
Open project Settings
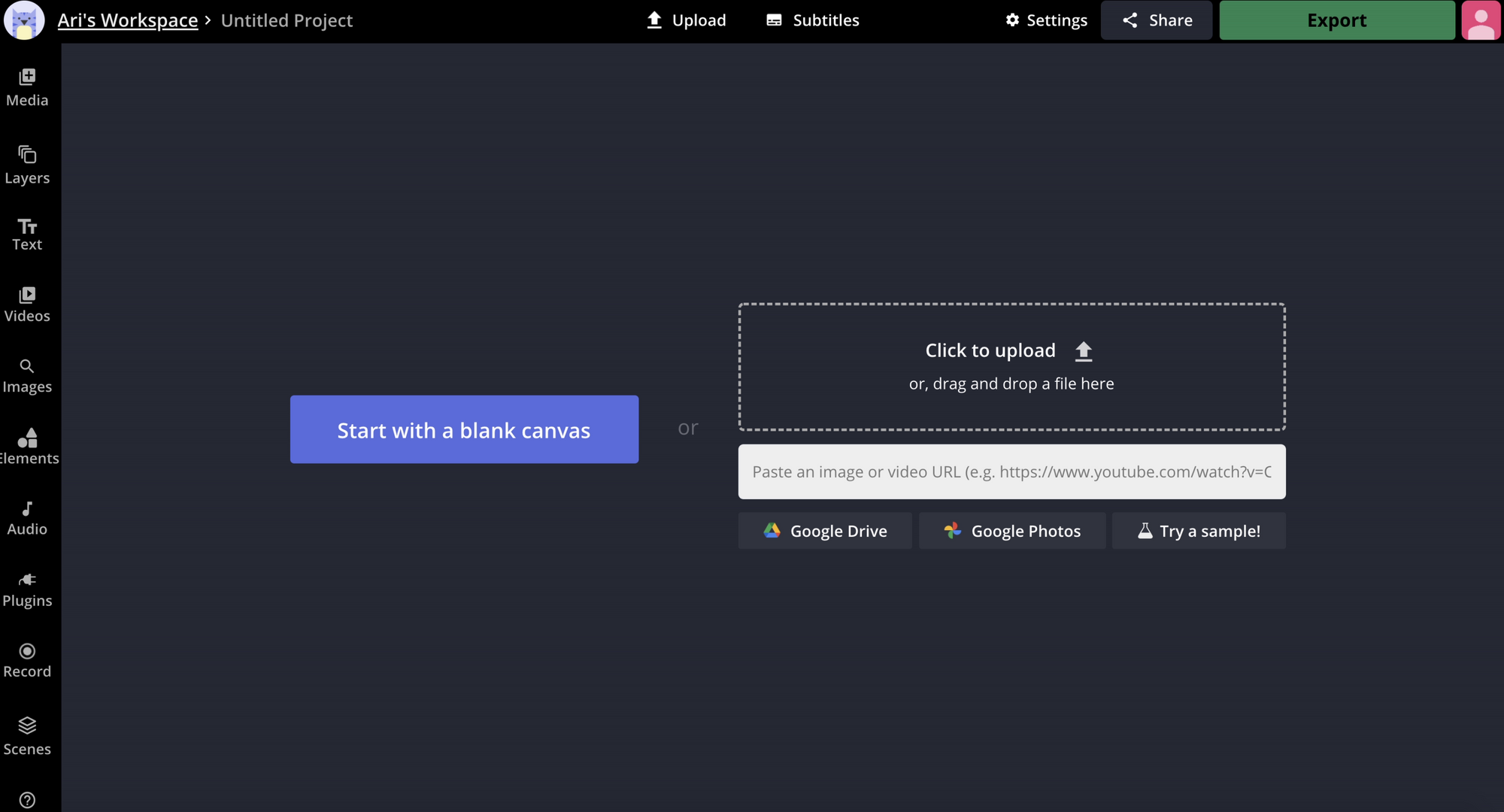(1046, 20)
